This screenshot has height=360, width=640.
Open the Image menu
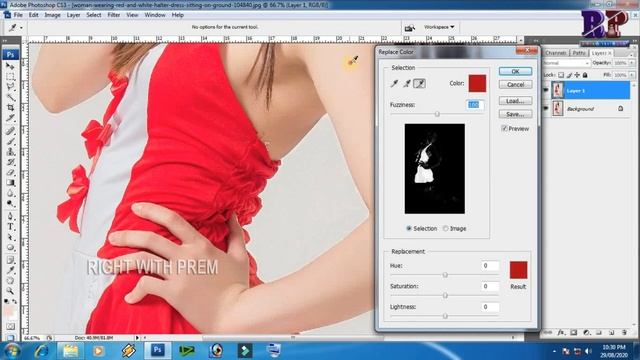pos(52,15)
